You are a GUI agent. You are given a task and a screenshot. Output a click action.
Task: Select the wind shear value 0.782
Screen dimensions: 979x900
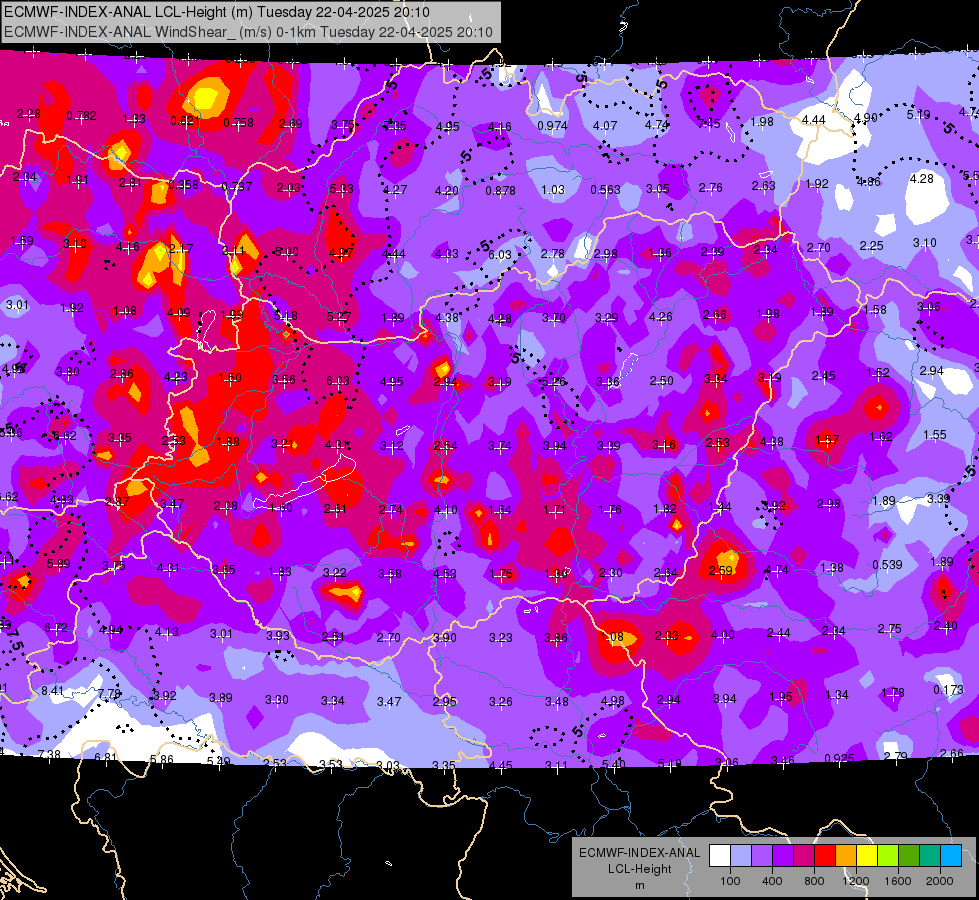coord(82,116)
